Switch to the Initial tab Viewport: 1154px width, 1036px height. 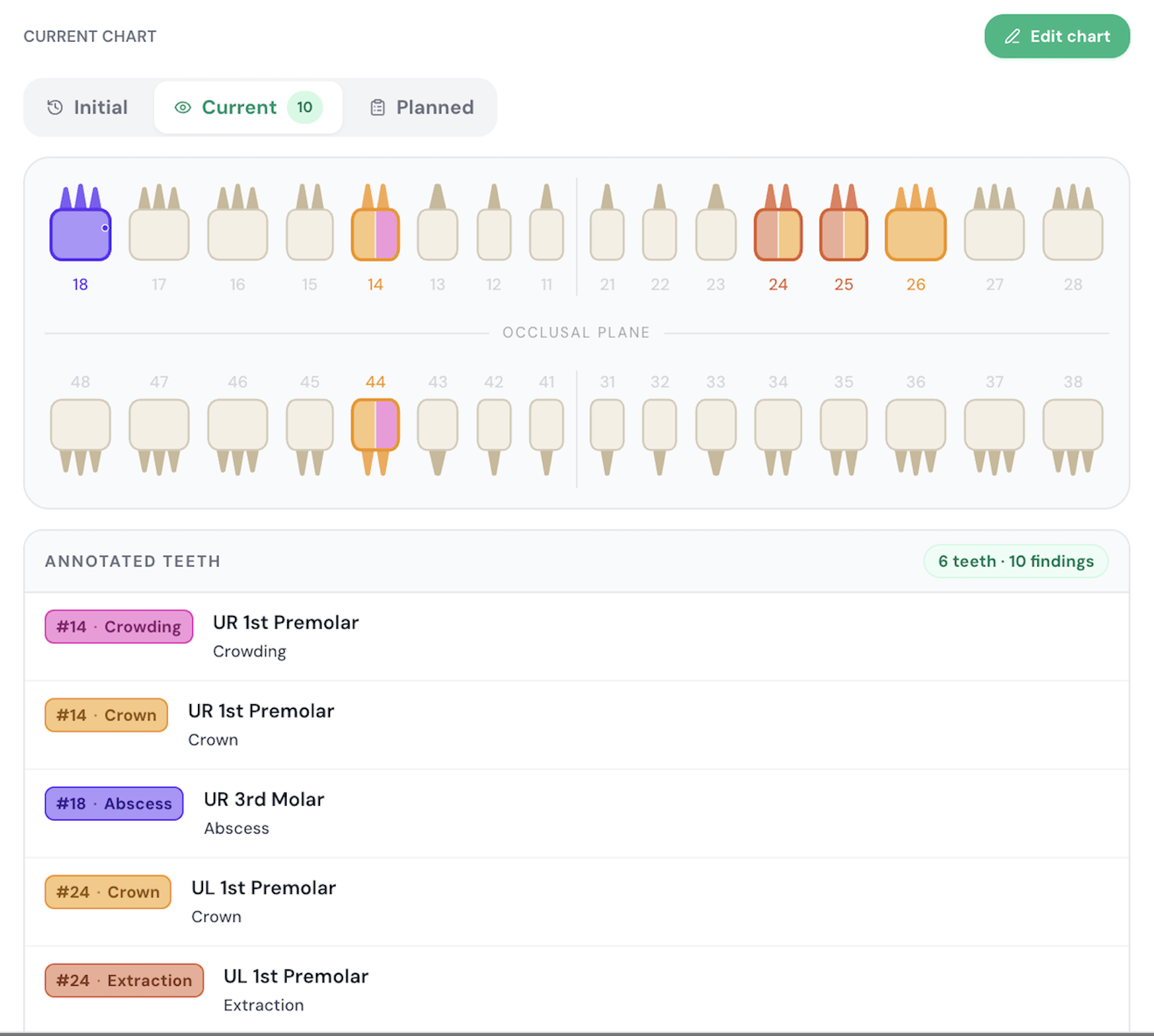pyautogui.click(x=89, y=107)
